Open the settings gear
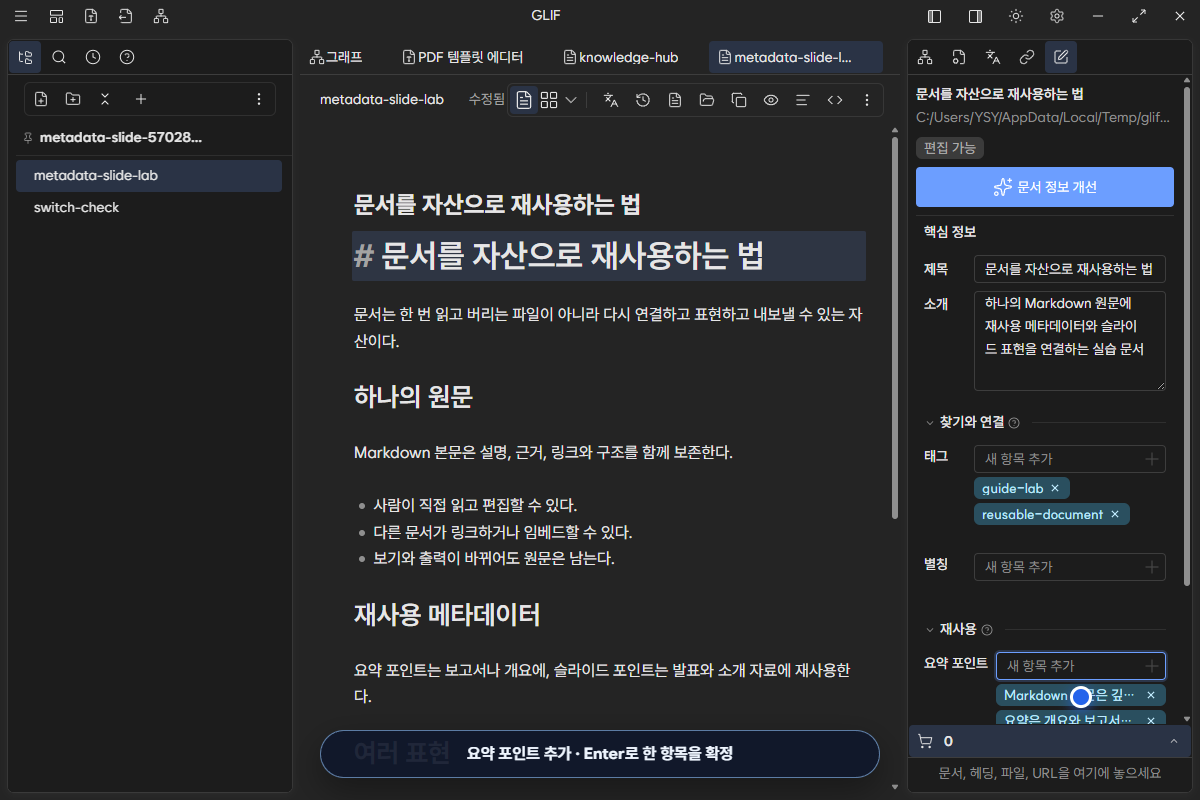 1057,16
